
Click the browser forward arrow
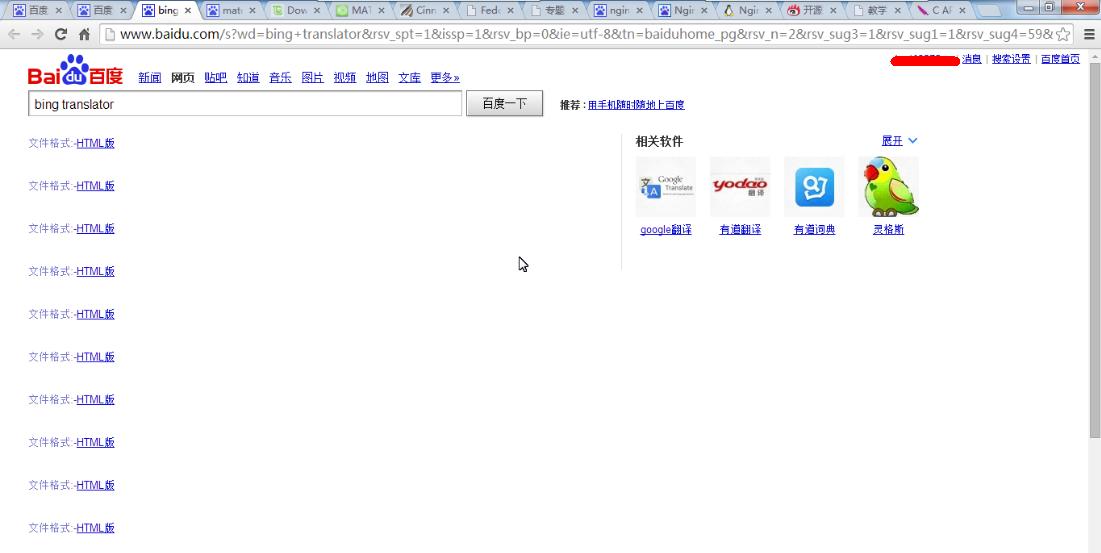pyautogui.click(x=37, y=34)
